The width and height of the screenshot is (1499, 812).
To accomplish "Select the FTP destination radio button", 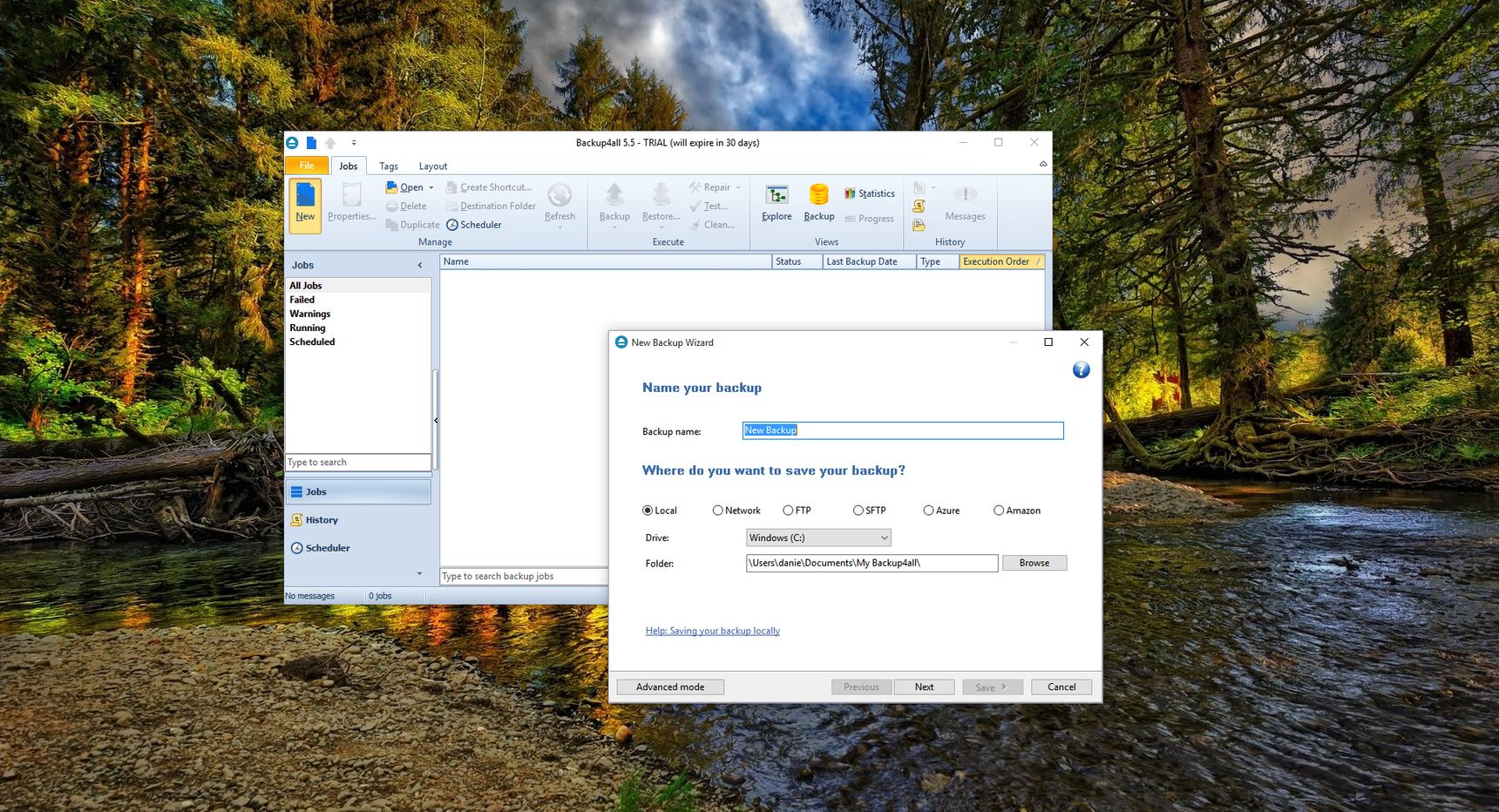I will (x=788, y=511).
